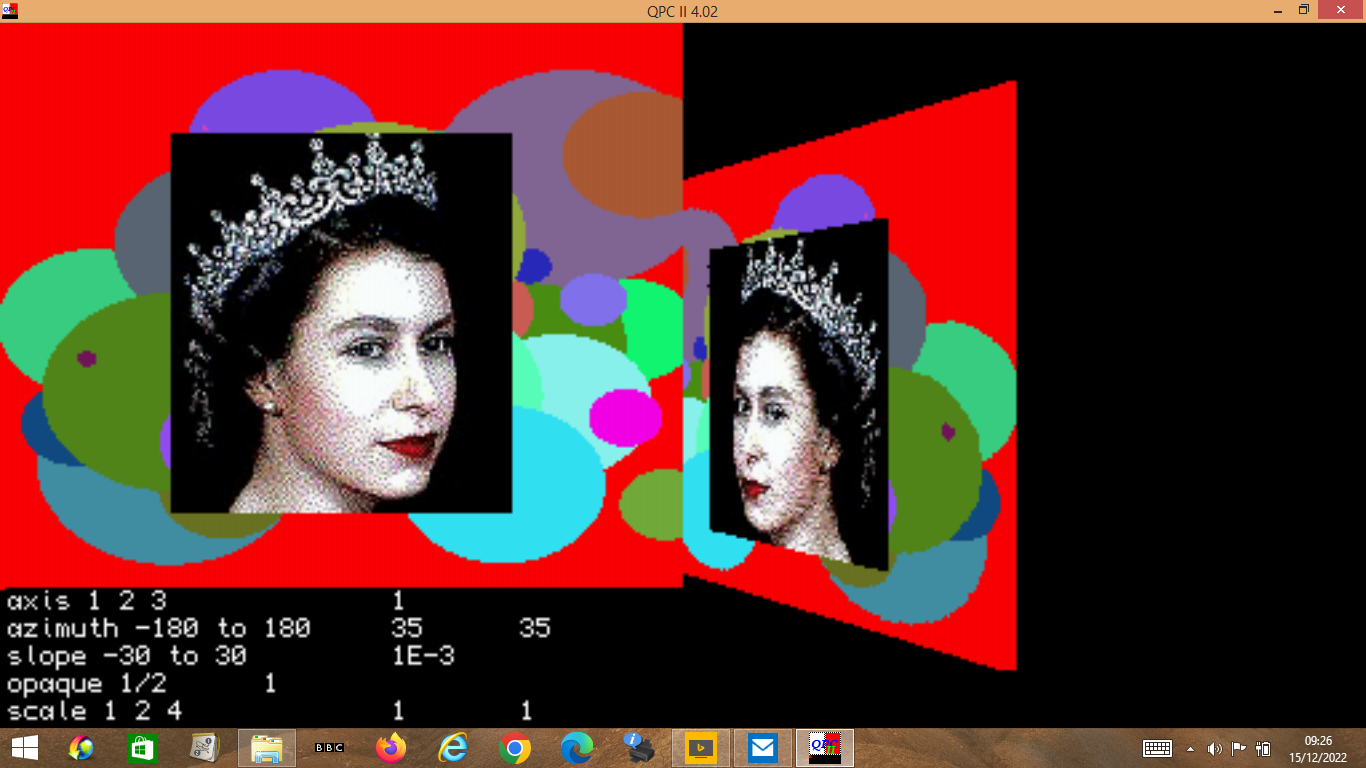Open the clock showing 09:26
This screenshot has width=1366, height=768.
1318,748
